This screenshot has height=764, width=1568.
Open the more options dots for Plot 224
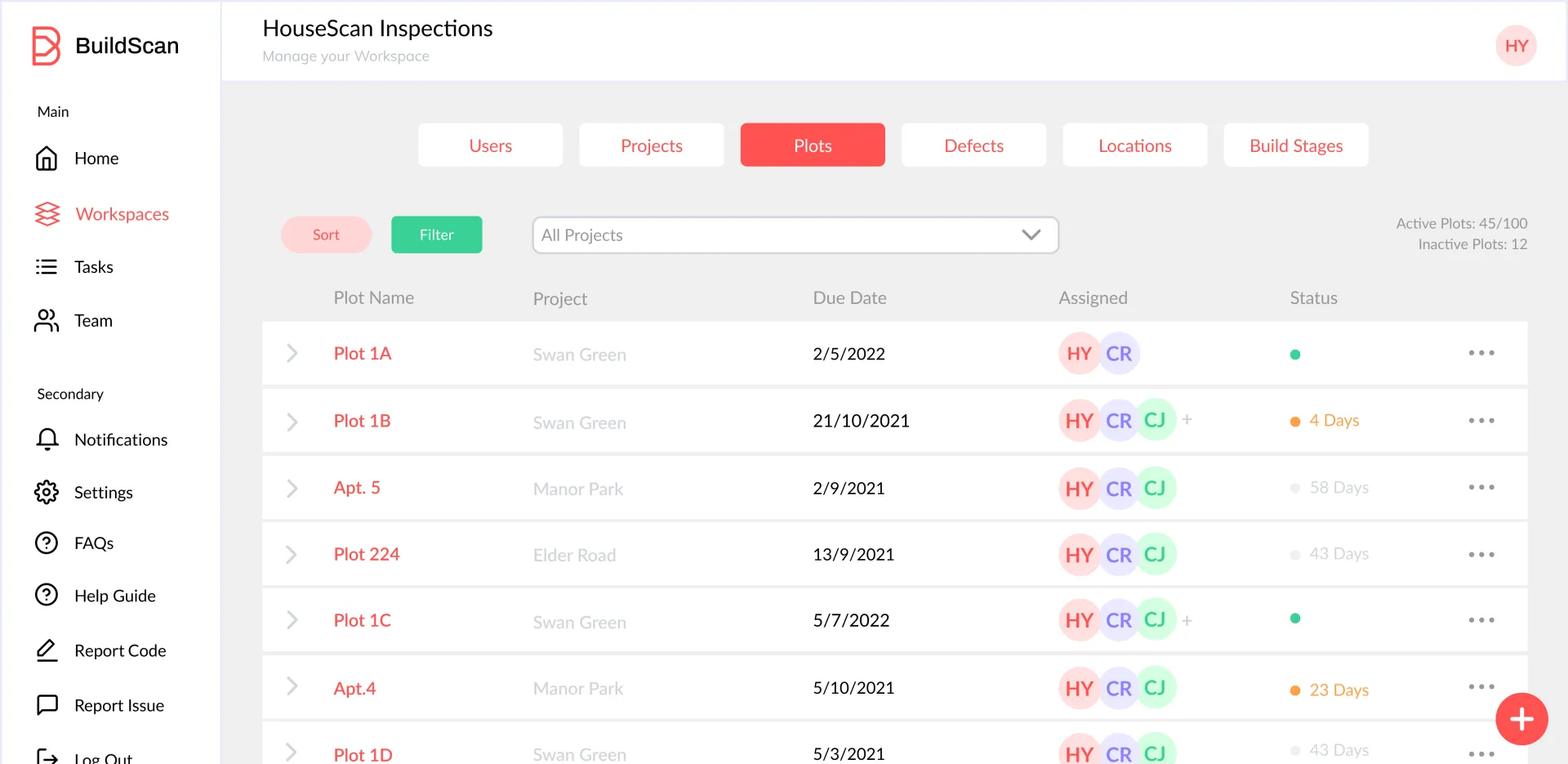tap(1481, 555)
